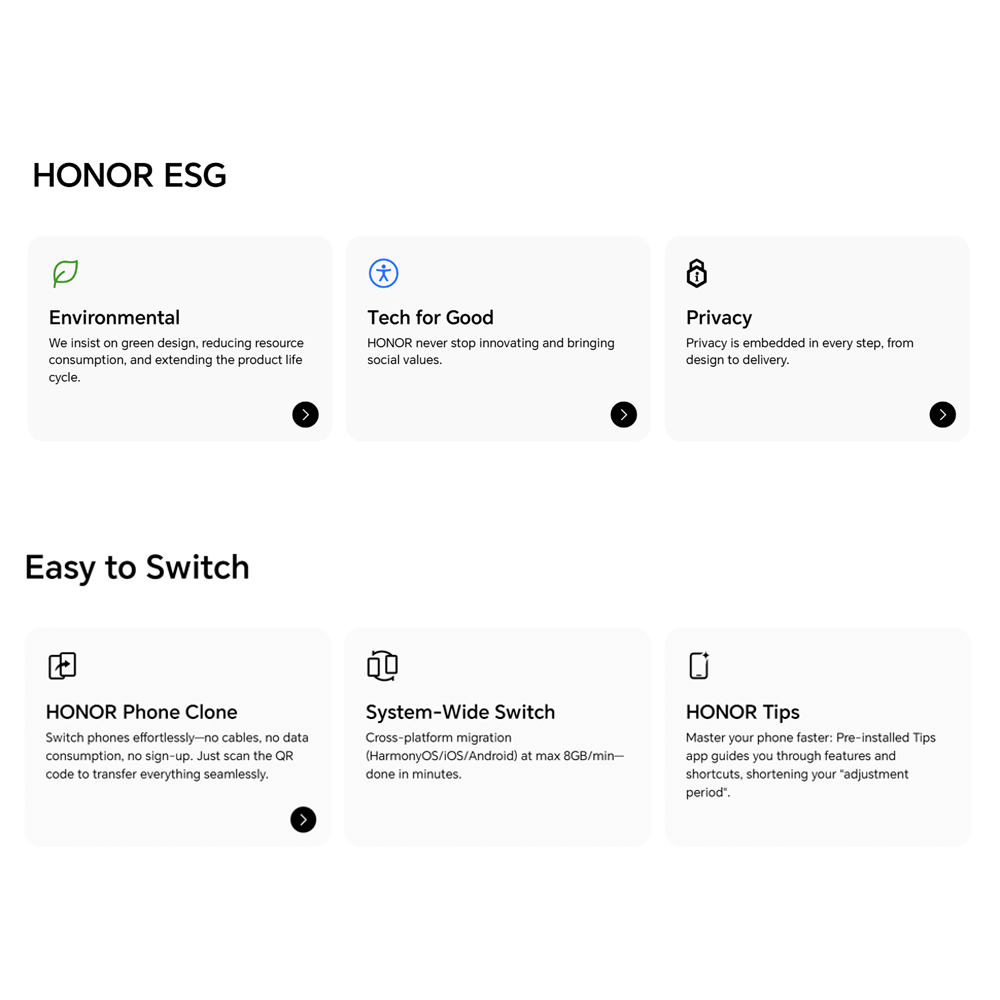1000x1000 pixels.
Task: Click the HONOR Tips phone sparkle icon
Action: [698, 665]
